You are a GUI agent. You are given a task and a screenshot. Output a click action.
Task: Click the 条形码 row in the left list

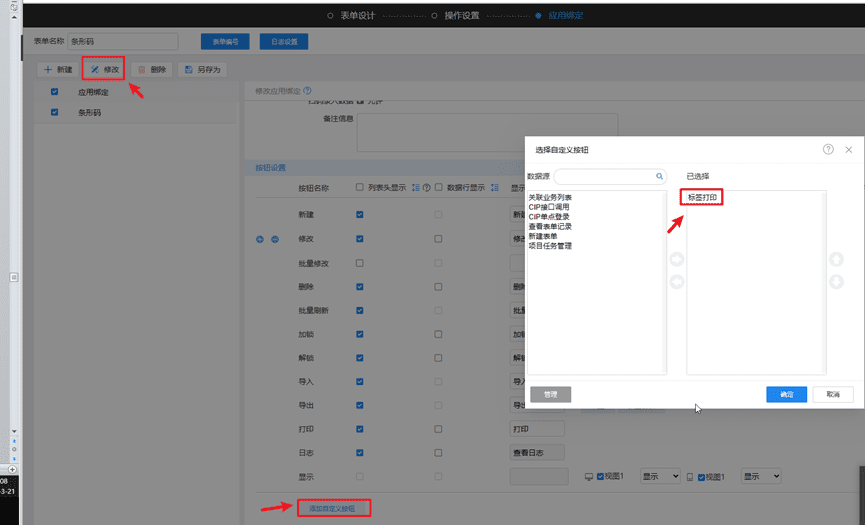coord(135,112)
